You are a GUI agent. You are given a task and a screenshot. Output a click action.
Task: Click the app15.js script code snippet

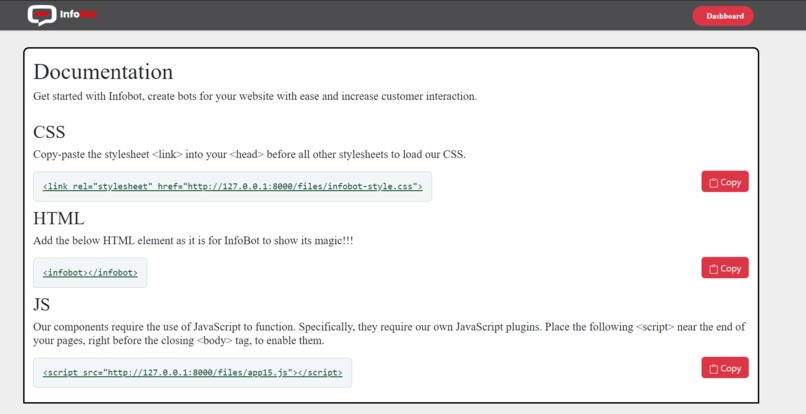click(x=193, y=372)
